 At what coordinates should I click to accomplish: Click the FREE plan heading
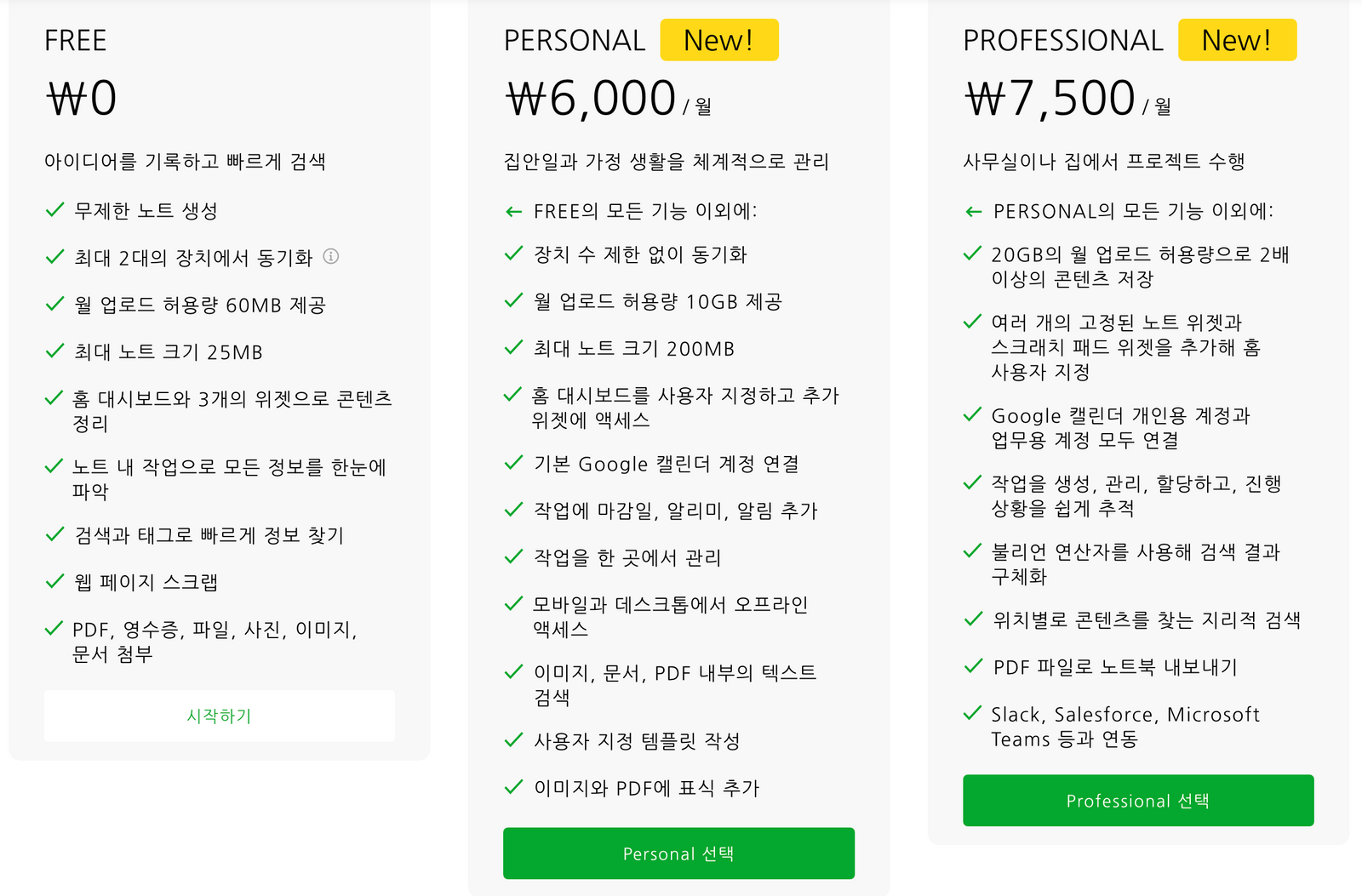pyautogui.click(x=75, y=41)
